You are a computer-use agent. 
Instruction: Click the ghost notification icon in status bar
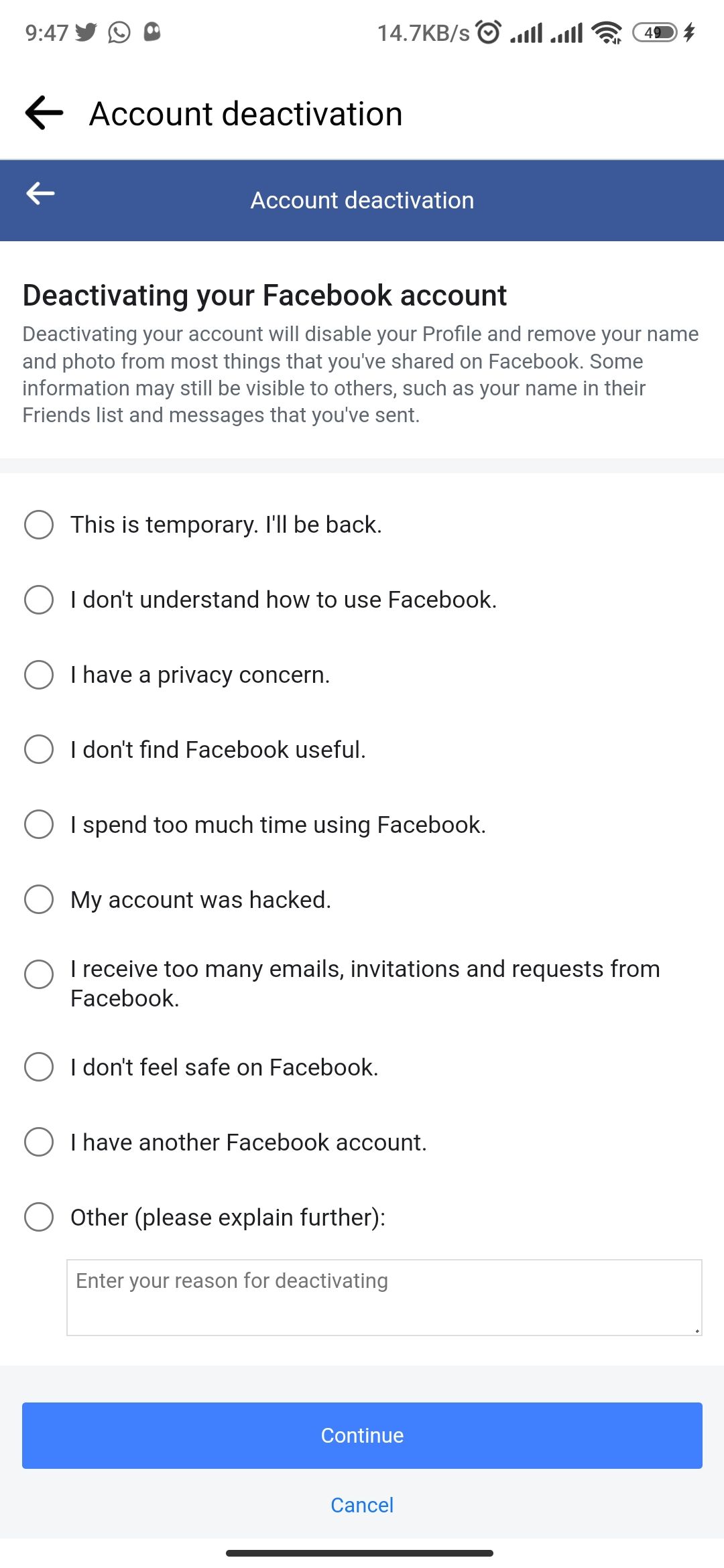click(153, 31)
